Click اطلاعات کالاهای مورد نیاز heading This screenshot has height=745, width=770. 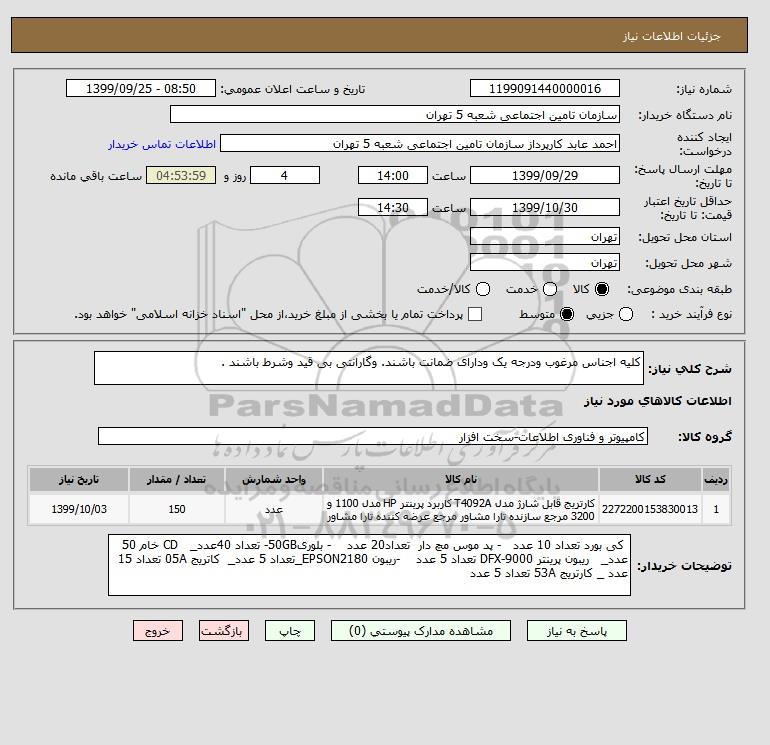(658, 401)
